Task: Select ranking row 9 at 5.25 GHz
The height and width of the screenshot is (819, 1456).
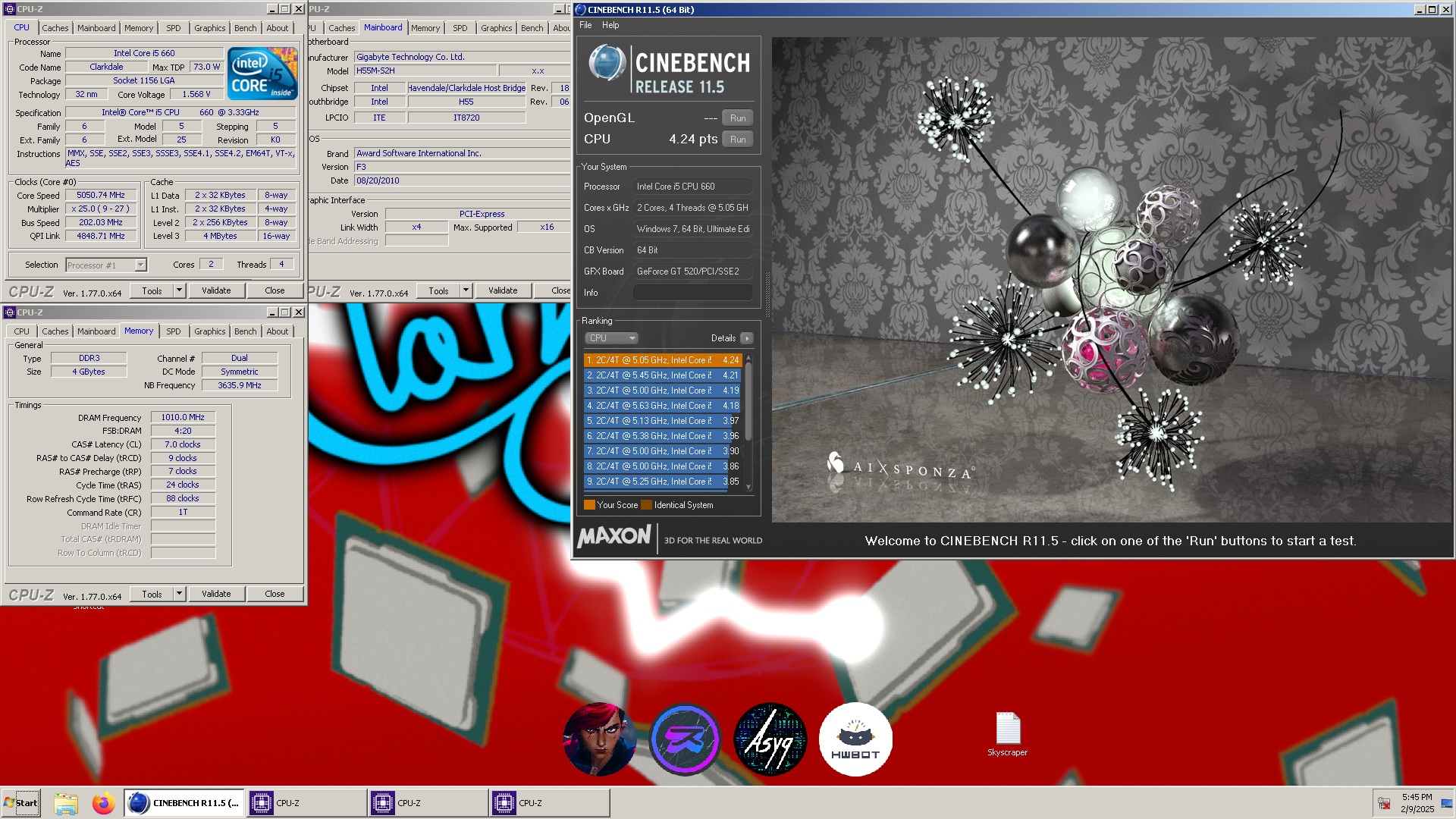Action: [662, 482]
